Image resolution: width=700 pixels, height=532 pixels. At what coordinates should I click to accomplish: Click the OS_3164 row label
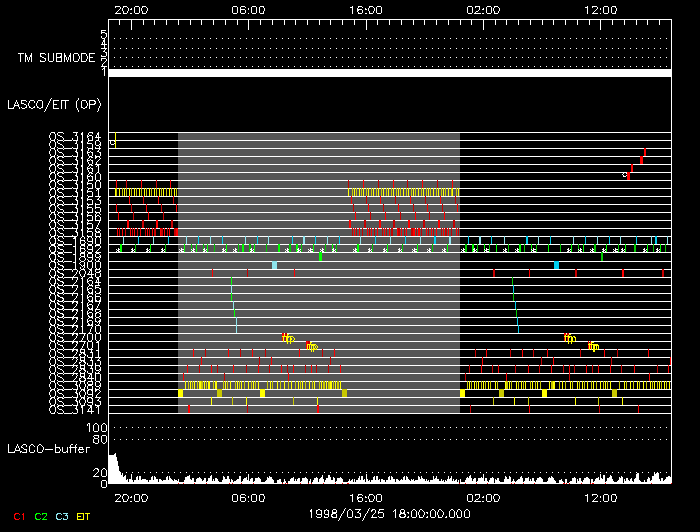(75, 136)
